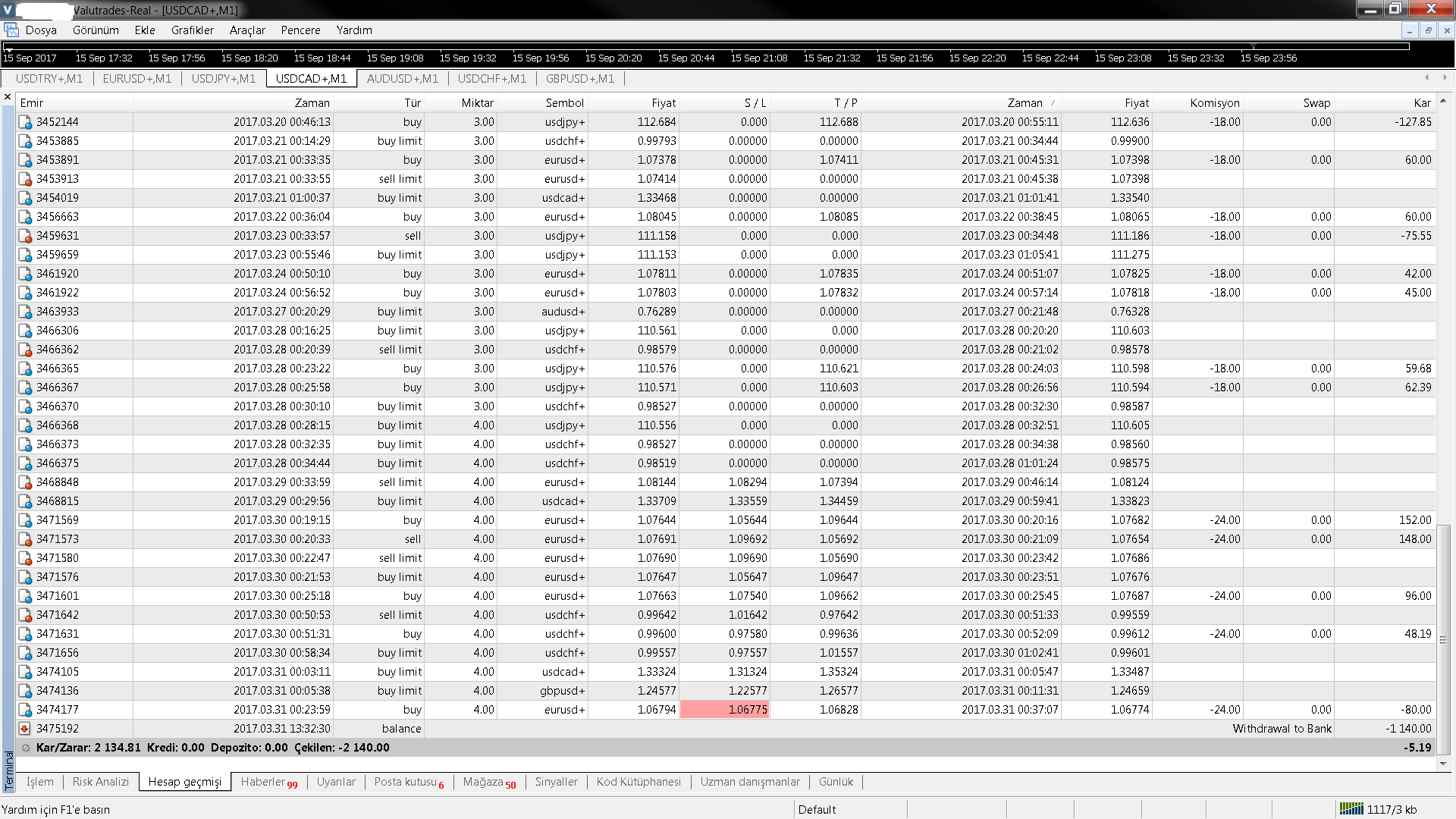
Task: Close the terminal panel with the X icon
Action: pos(8,97)
